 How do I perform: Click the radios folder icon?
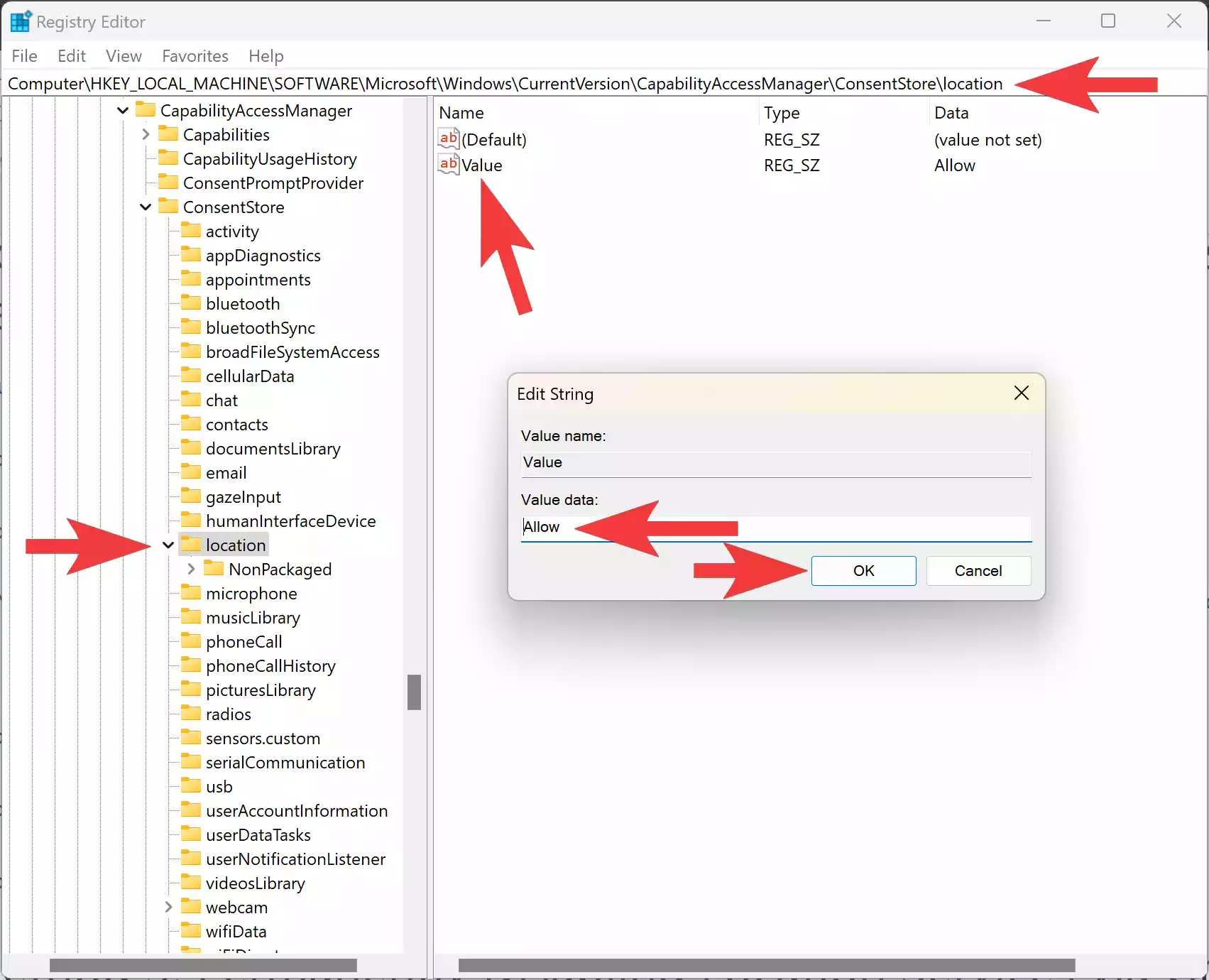point(191,713)
